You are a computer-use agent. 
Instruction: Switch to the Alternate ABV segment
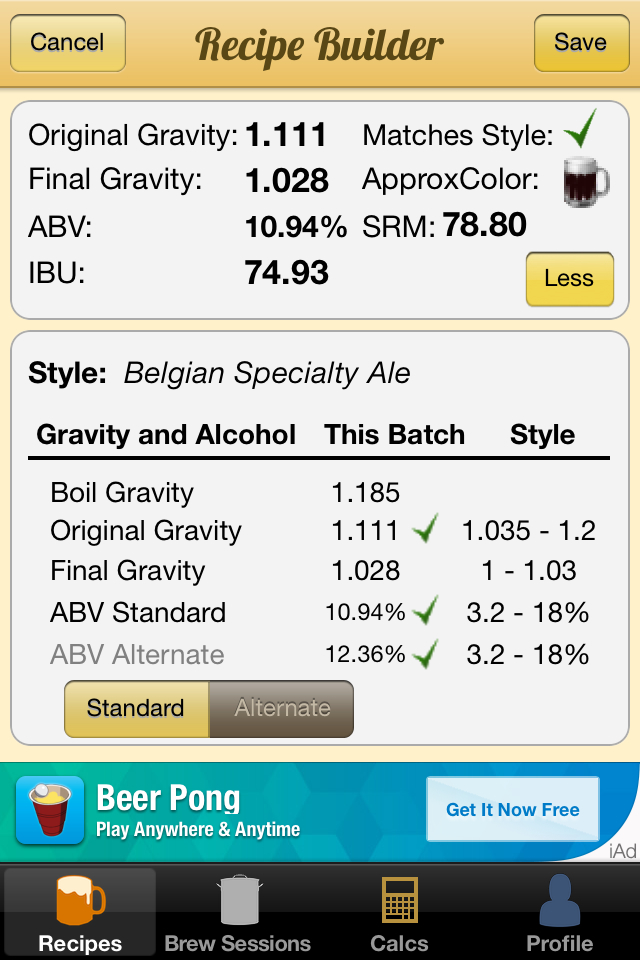[282, 708]
